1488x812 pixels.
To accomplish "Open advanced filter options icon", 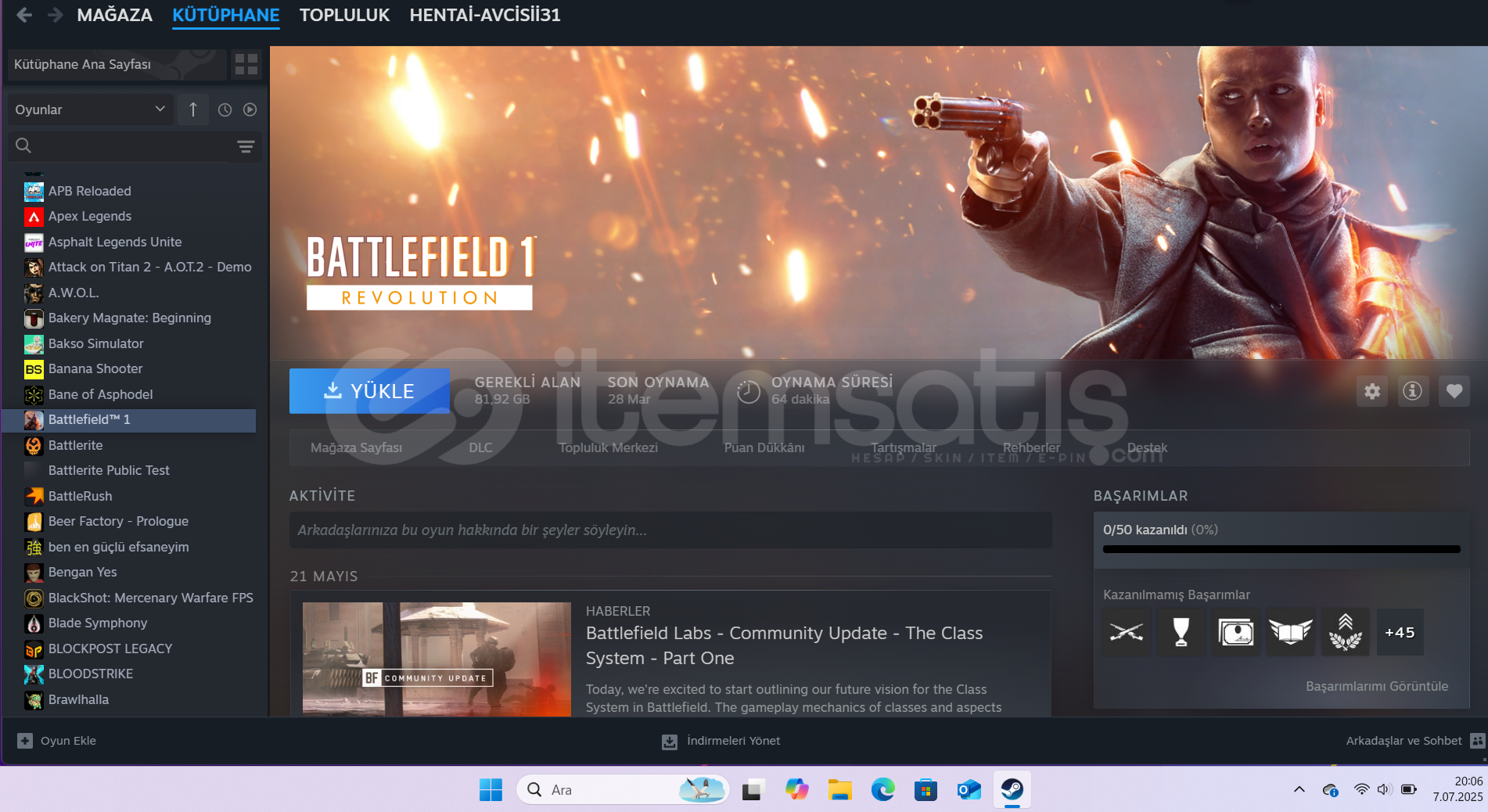I will pos(246,146).
